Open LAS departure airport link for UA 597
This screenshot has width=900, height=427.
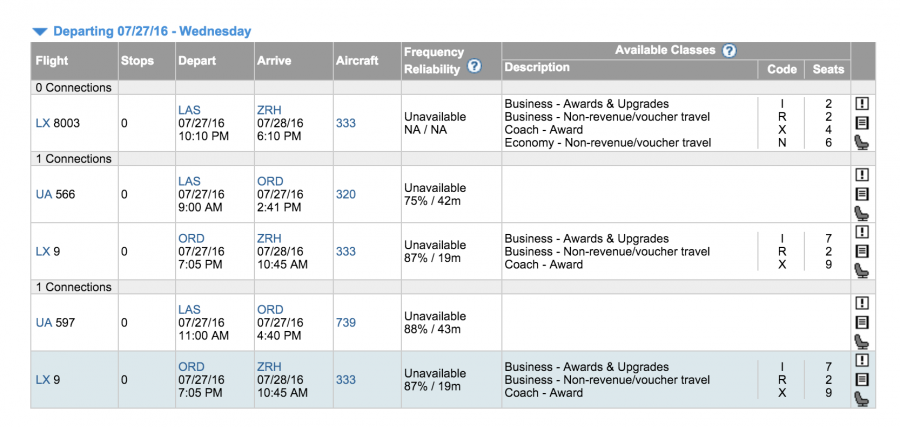[x=189, y=310]
